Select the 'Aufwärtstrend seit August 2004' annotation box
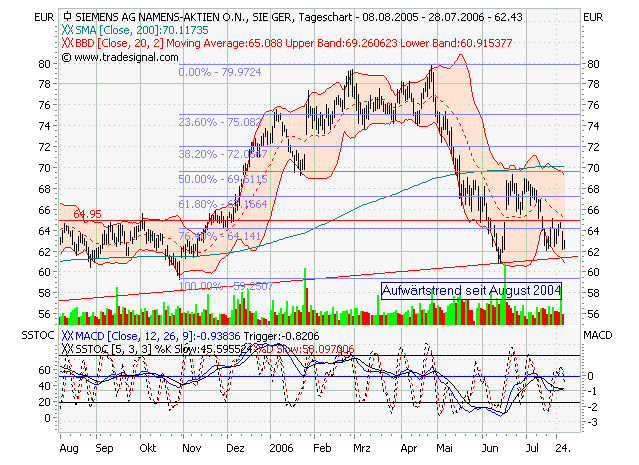The height and width of the screenshot is (465, 639). [472, 291]
